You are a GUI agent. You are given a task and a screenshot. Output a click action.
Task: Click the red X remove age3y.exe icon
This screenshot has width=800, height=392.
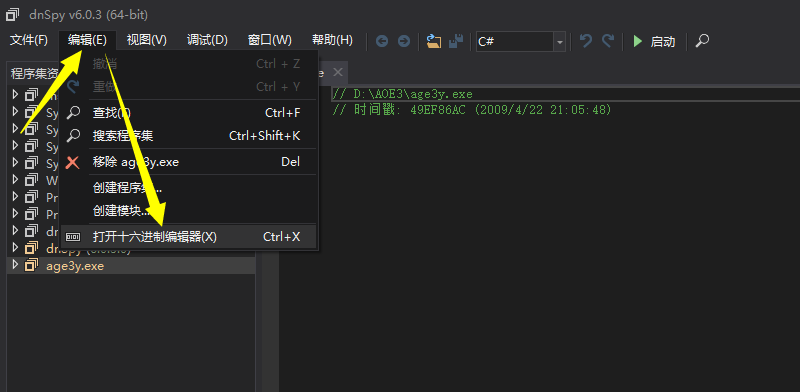point(73,162)
